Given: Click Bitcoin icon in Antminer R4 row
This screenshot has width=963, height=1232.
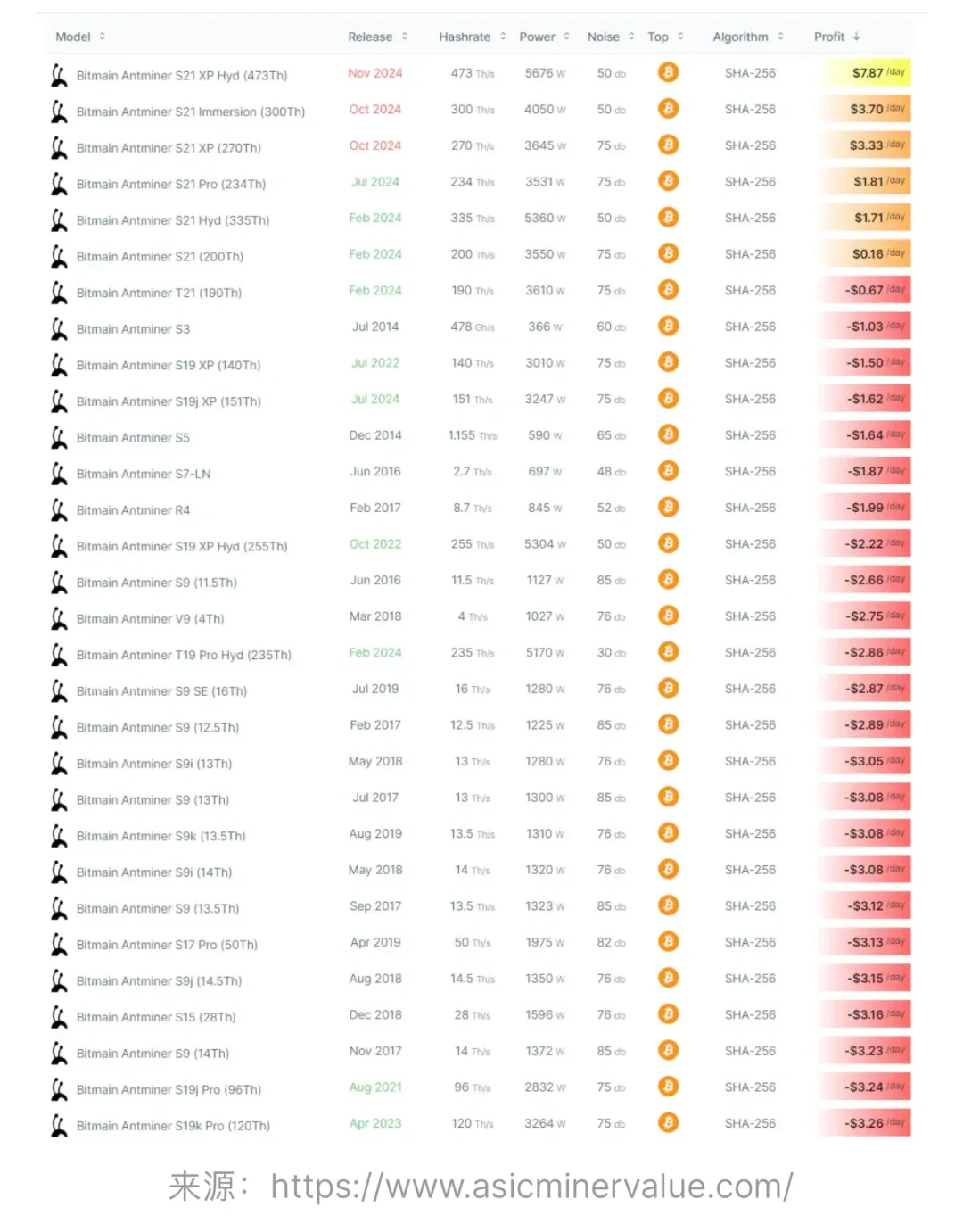Looking at the screenshot, I should [x=668, y=507].
